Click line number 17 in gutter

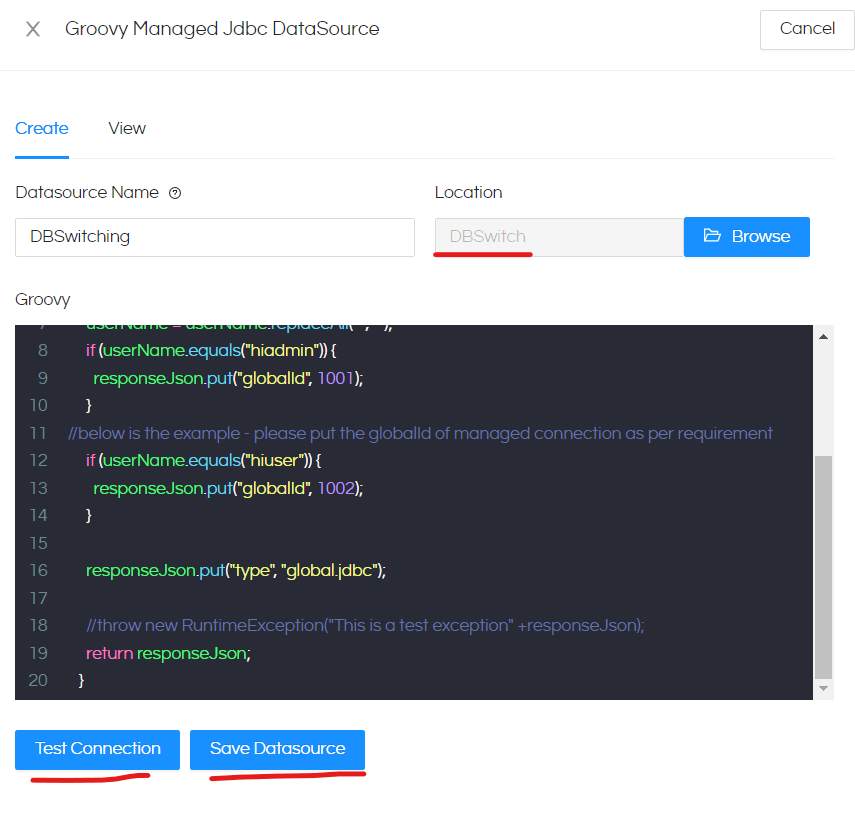tap(38, 598)
